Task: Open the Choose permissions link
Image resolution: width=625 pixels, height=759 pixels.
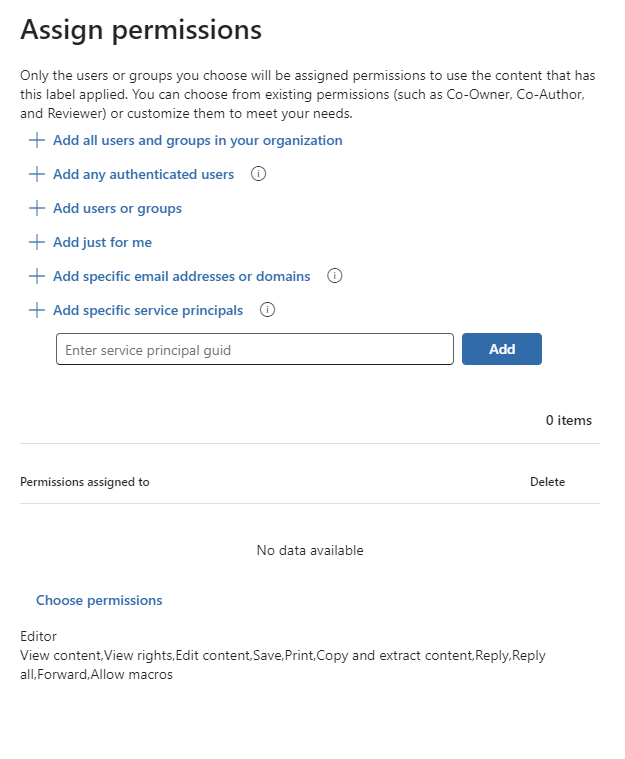Action: [x=99, y=600]
